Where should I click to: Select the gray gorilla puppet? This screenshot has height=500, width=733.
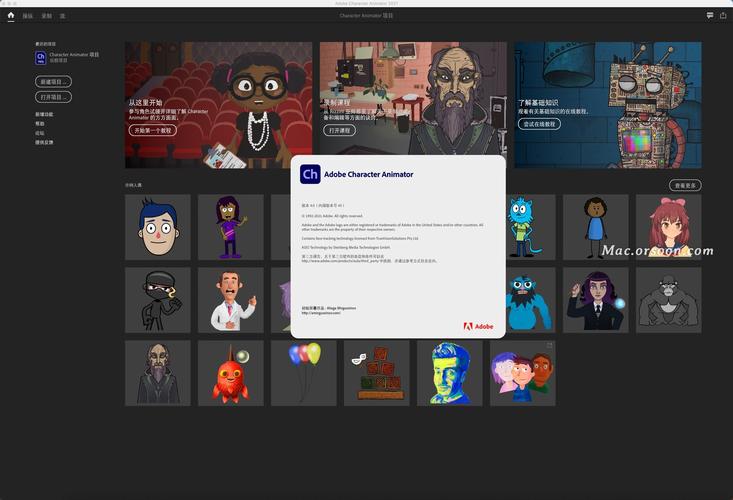(668, 300)
